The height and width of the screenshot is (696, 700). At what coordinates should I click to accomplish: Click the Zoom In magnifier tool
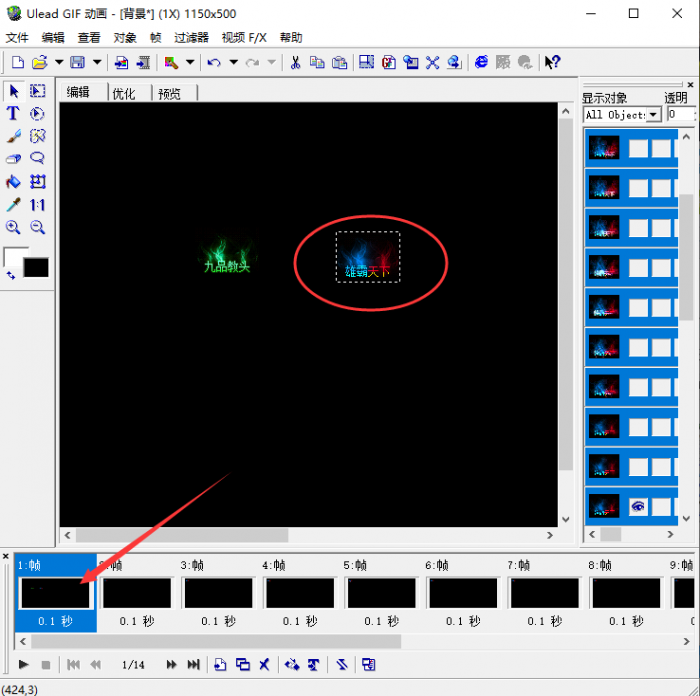coord(13,228)
